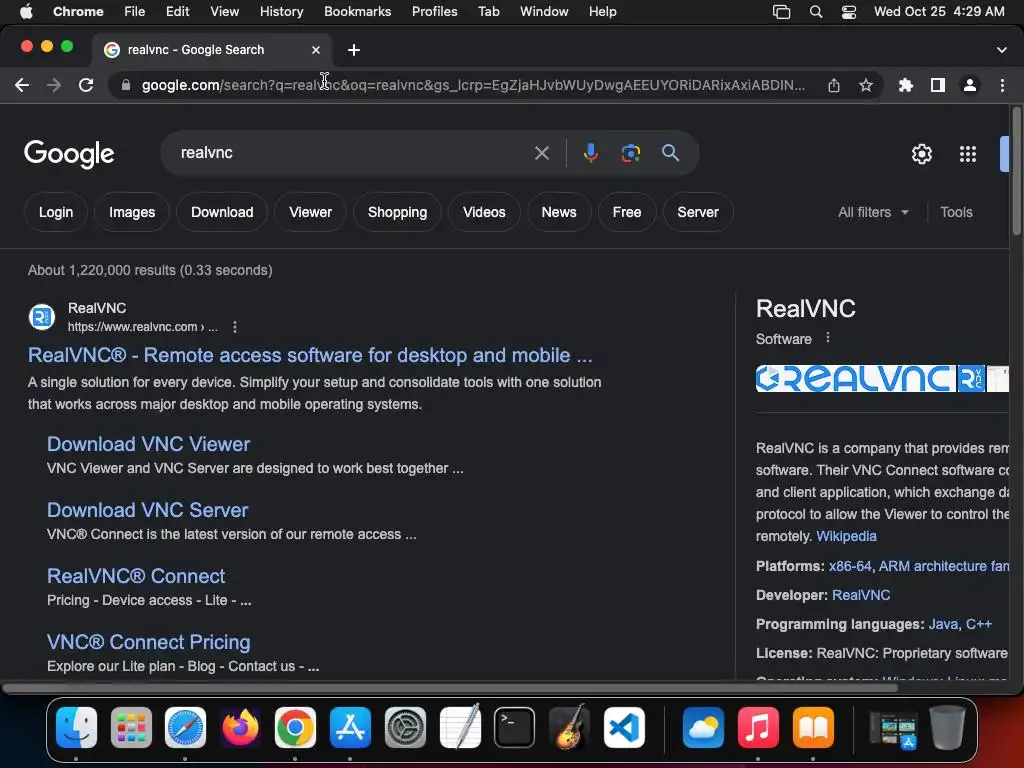Bookmark this page with the star icon
This screenshot has width=1024, height=768.
pyautogui.click(x=866, y=86)
